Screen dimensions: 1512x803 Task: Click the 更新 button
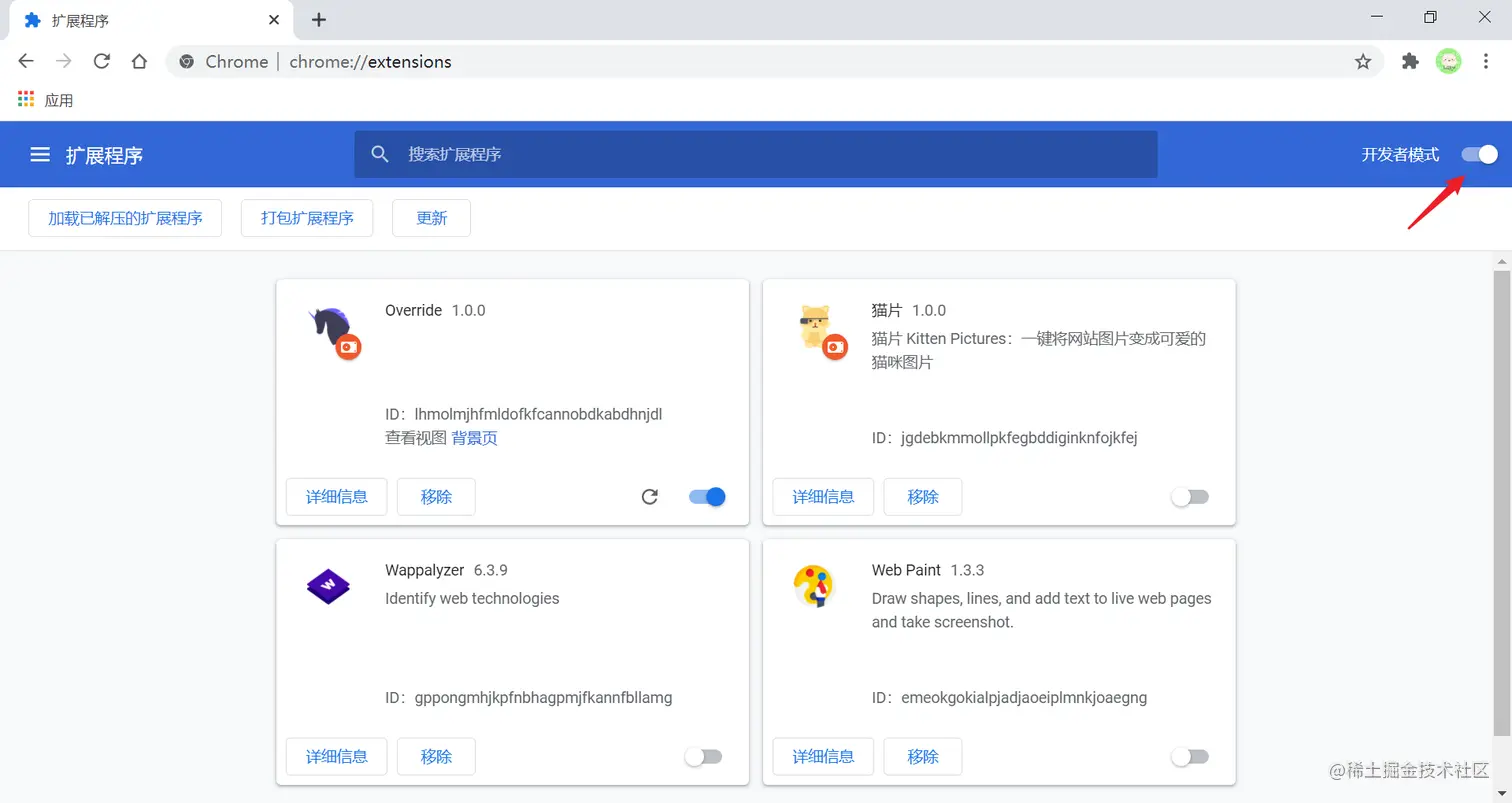click(x=431, y=218)
